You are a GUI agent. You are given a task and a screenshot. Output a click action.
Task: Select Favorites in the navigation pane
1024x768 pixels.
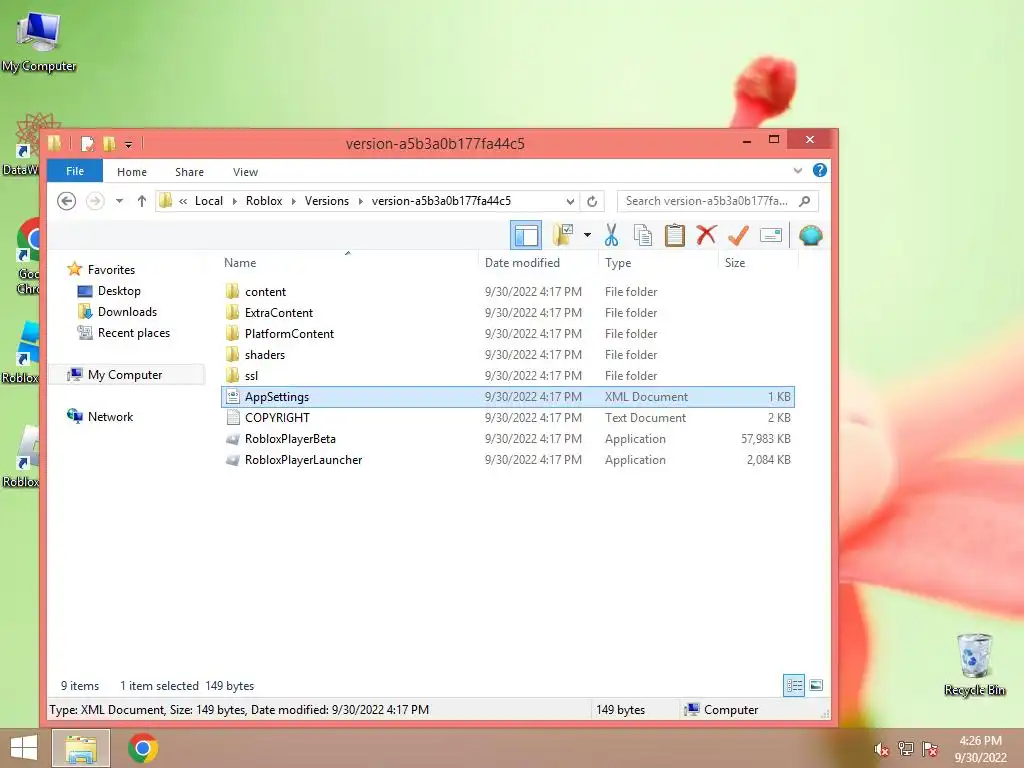click(111, 270)
